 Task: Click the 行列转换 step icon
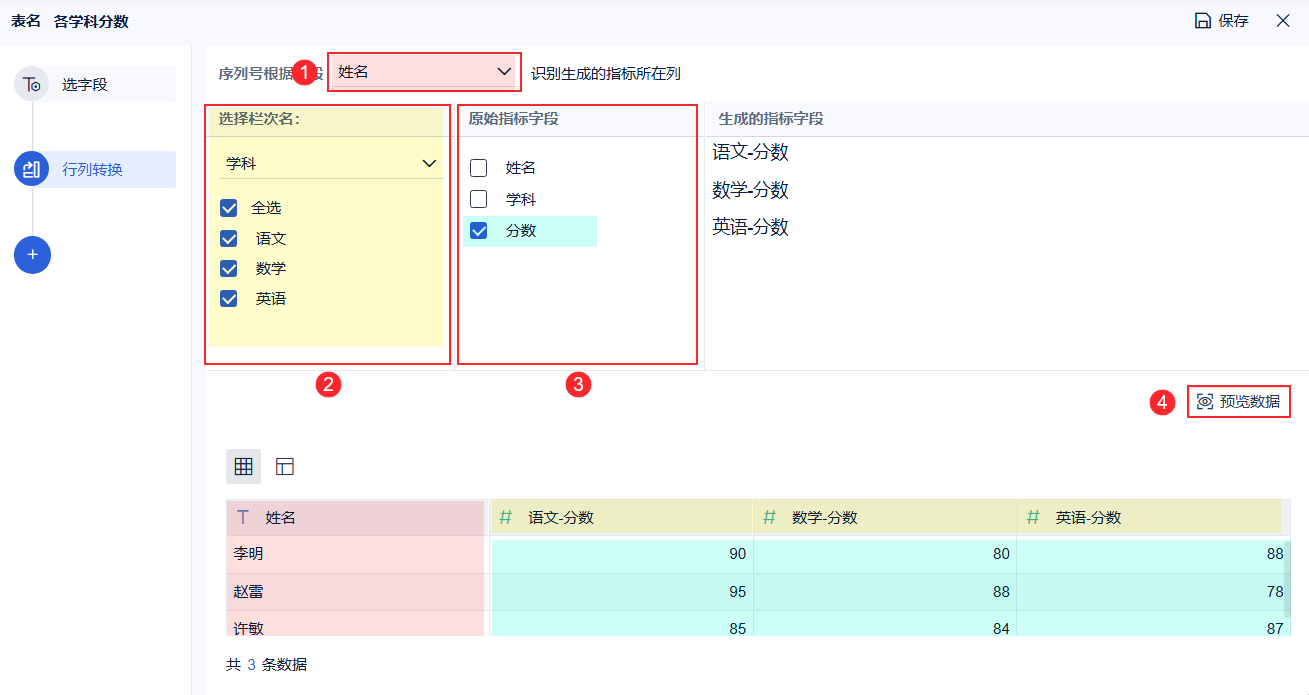[32, 169]
